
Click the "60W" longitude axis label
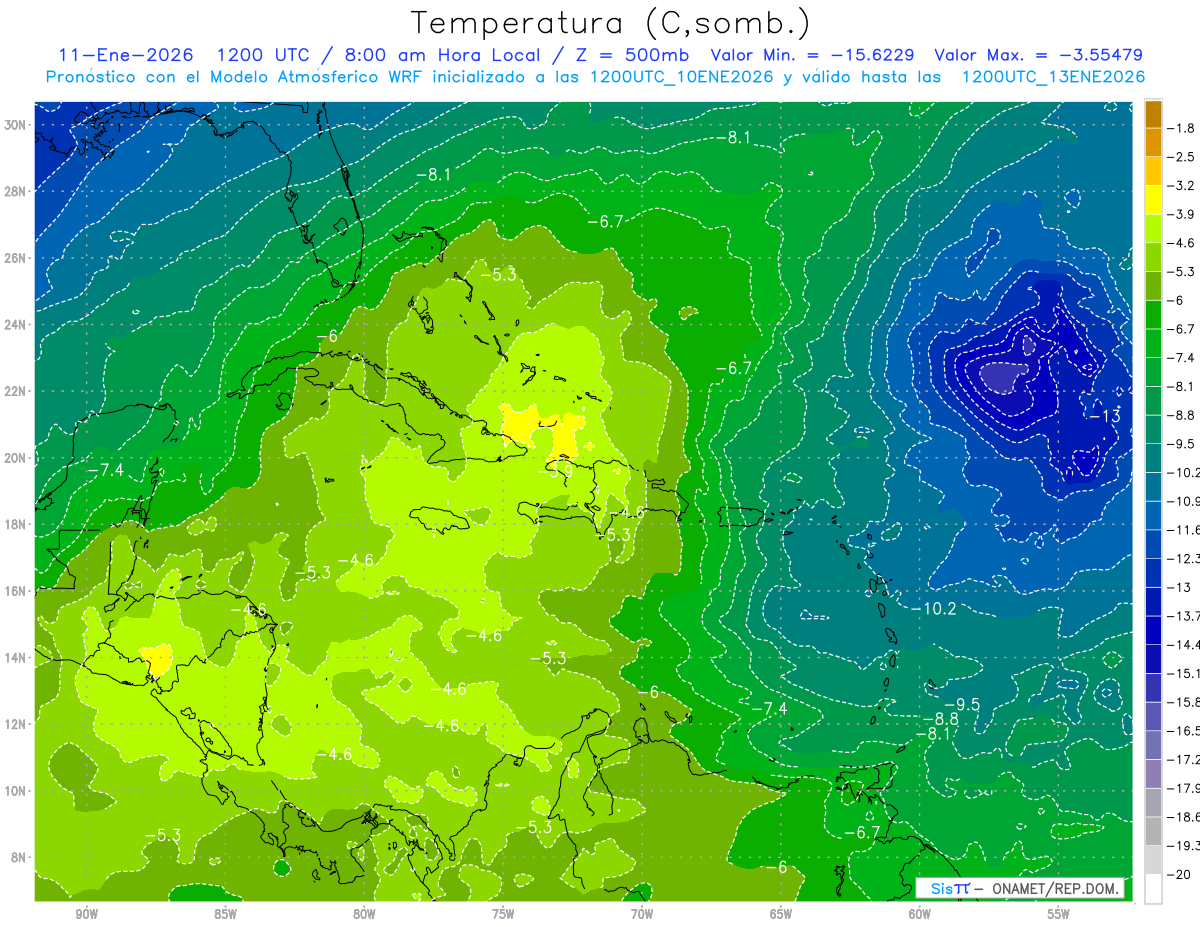pos(920,914)
